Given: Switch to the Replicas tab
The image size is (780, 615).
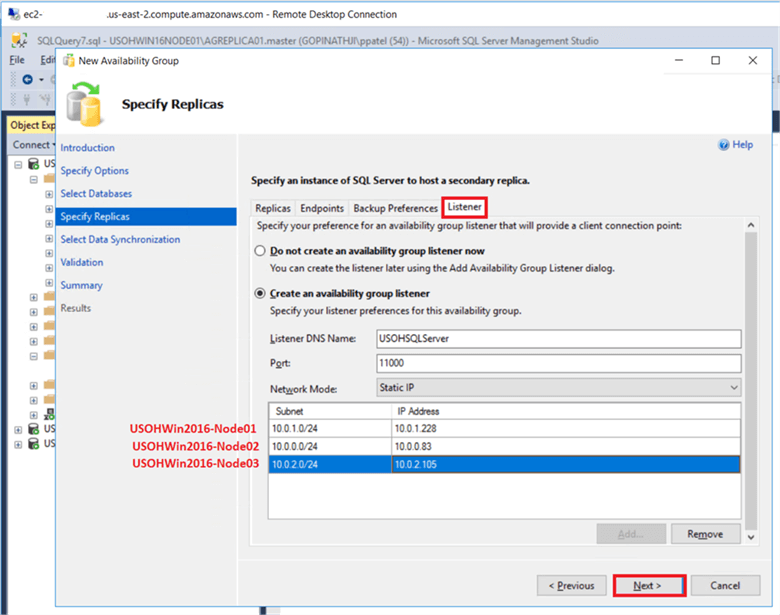Looking at the screenshot, I should click(273, 208).
